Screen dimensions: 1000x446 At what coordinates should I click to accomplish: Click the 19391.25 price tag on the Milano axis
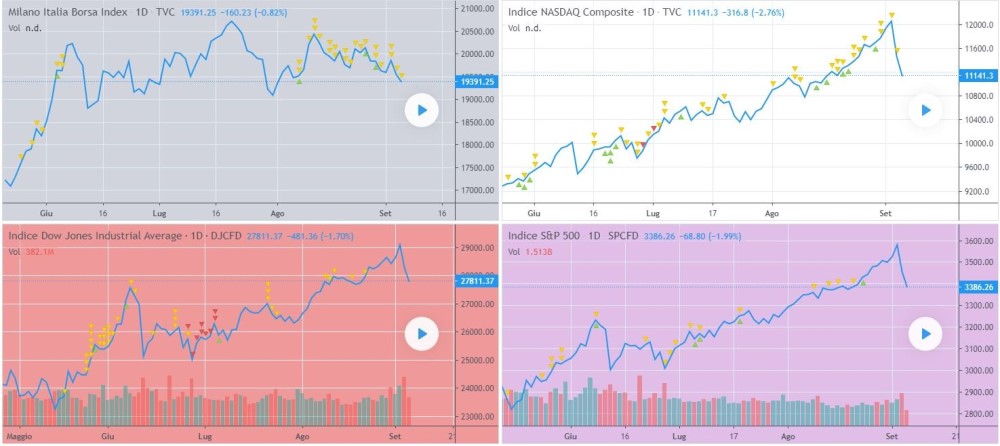click(477, 82)
